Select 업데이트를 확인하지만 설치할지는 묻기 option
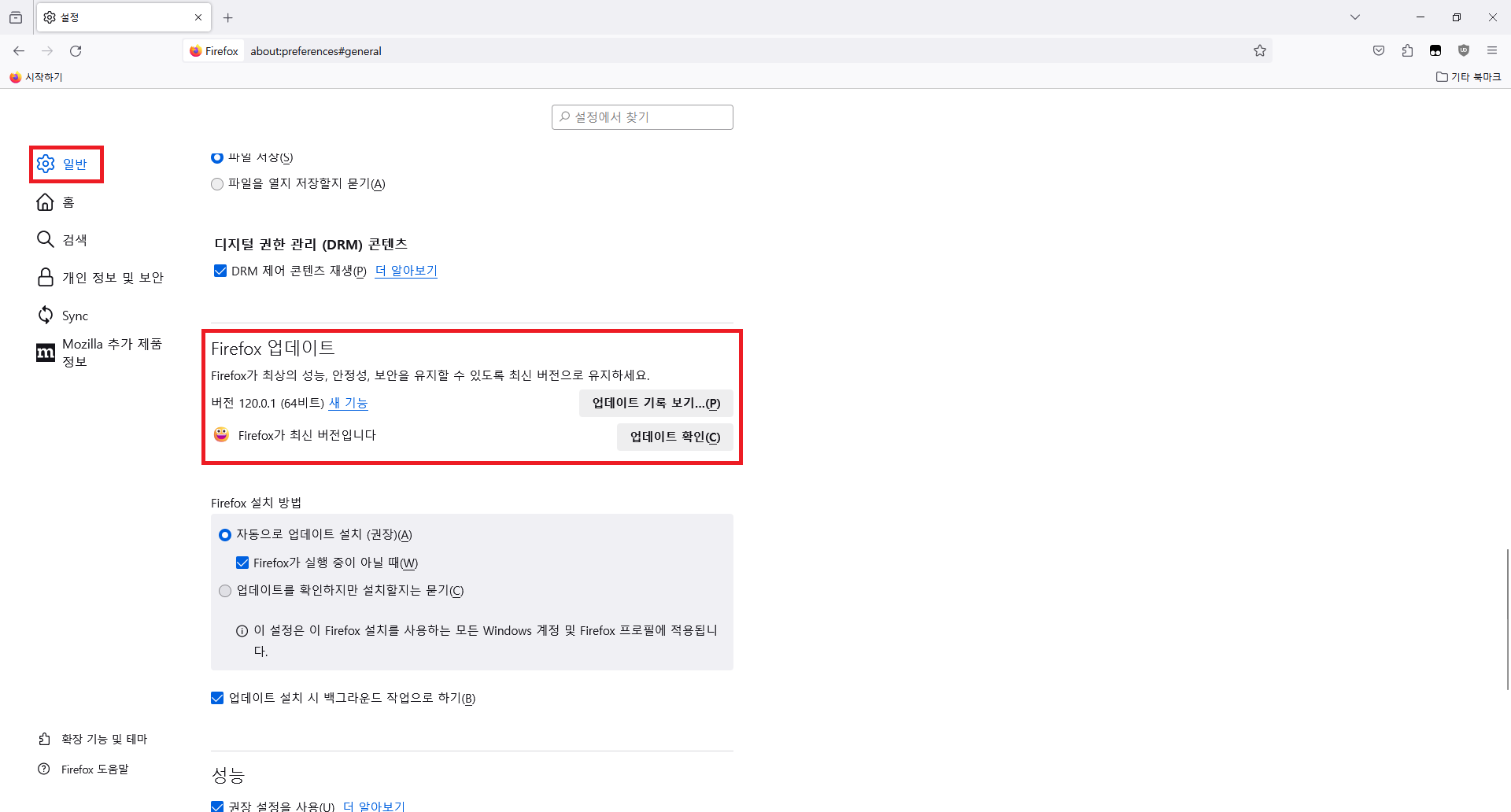This screenshot has width=1511, height=812. 225,591
